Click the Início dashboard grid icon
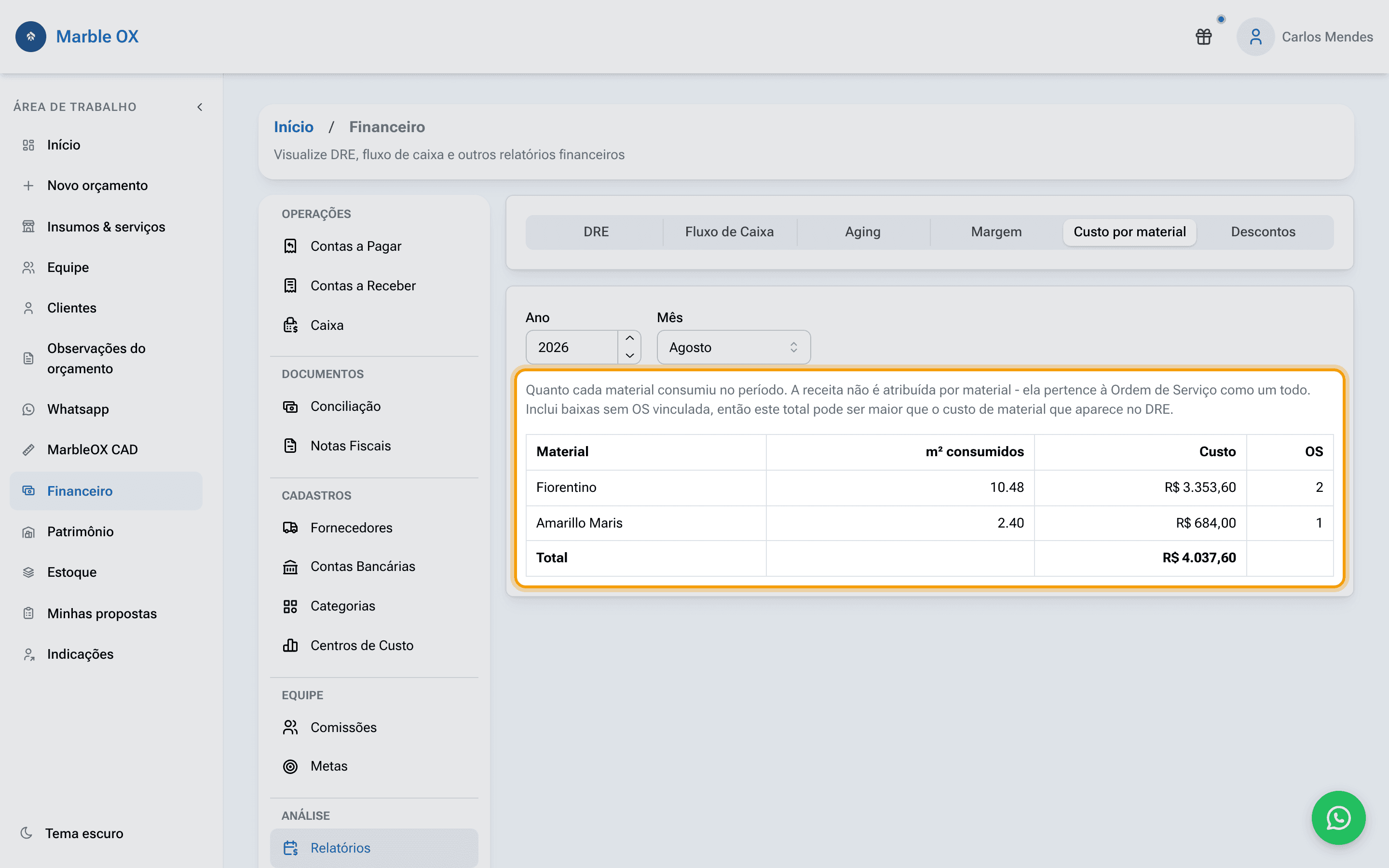The width and height of the screenshot is (1389, 868). (28, 145)
